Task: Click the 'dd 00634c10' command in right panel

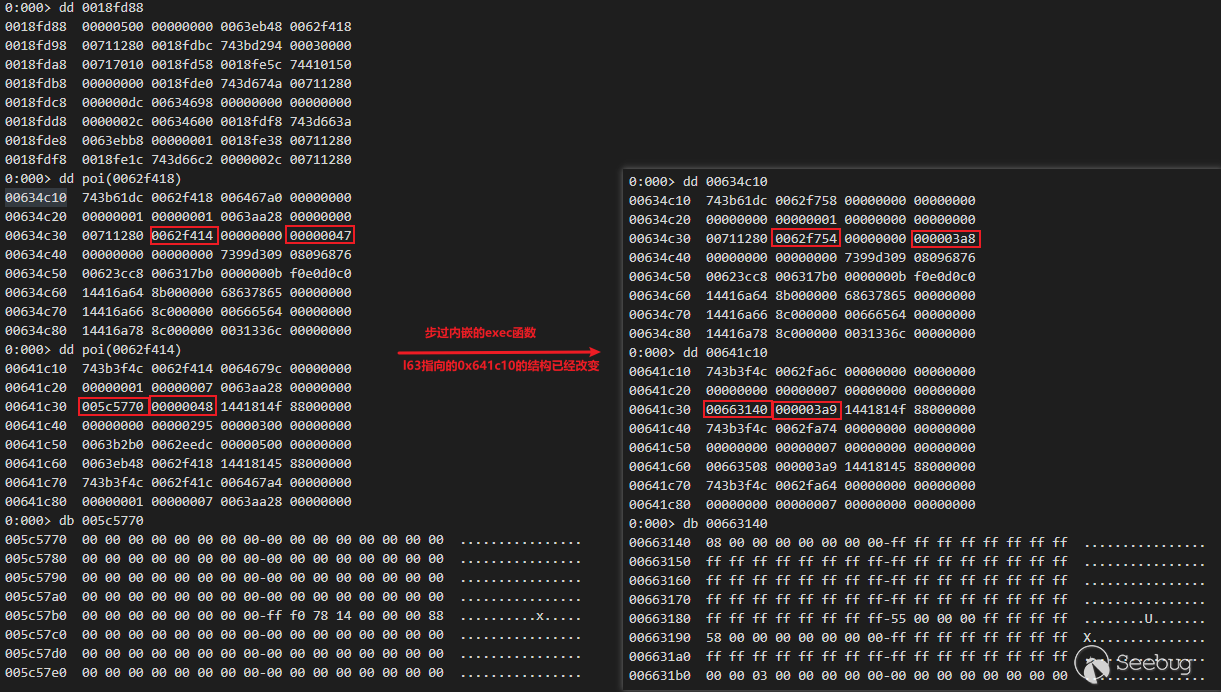Action: coord(698,181)
